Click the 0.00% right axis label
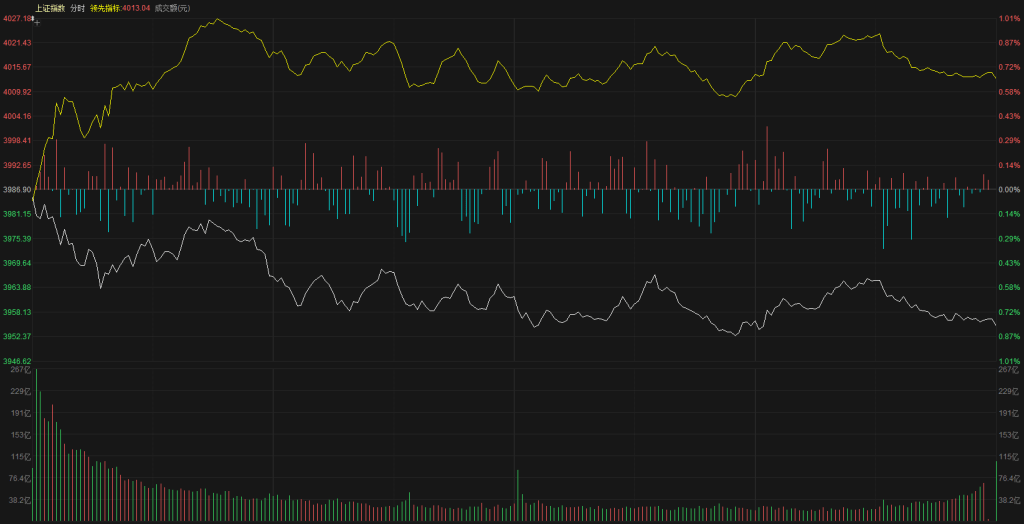The height and width of the screenshot is (524, 1024). [x=1009, y=189]
